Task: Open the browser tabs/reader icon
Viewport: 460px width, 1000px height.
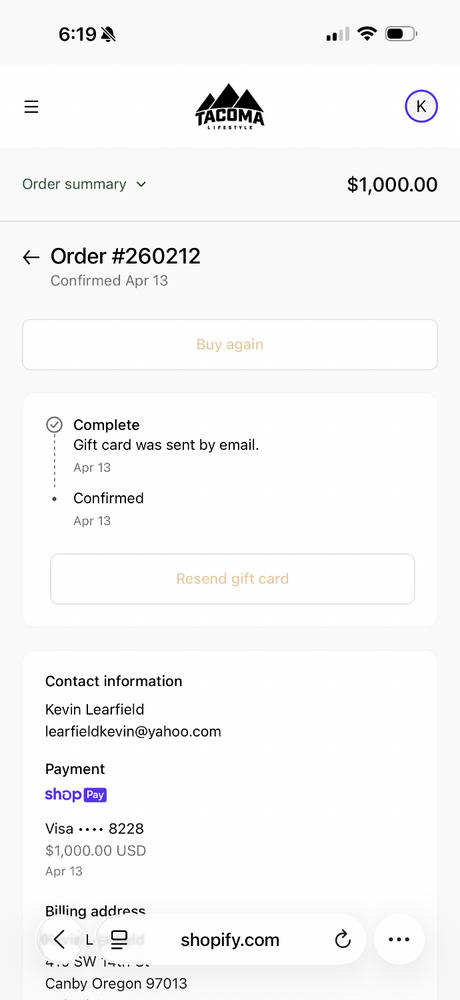Action: click(119, 939)
